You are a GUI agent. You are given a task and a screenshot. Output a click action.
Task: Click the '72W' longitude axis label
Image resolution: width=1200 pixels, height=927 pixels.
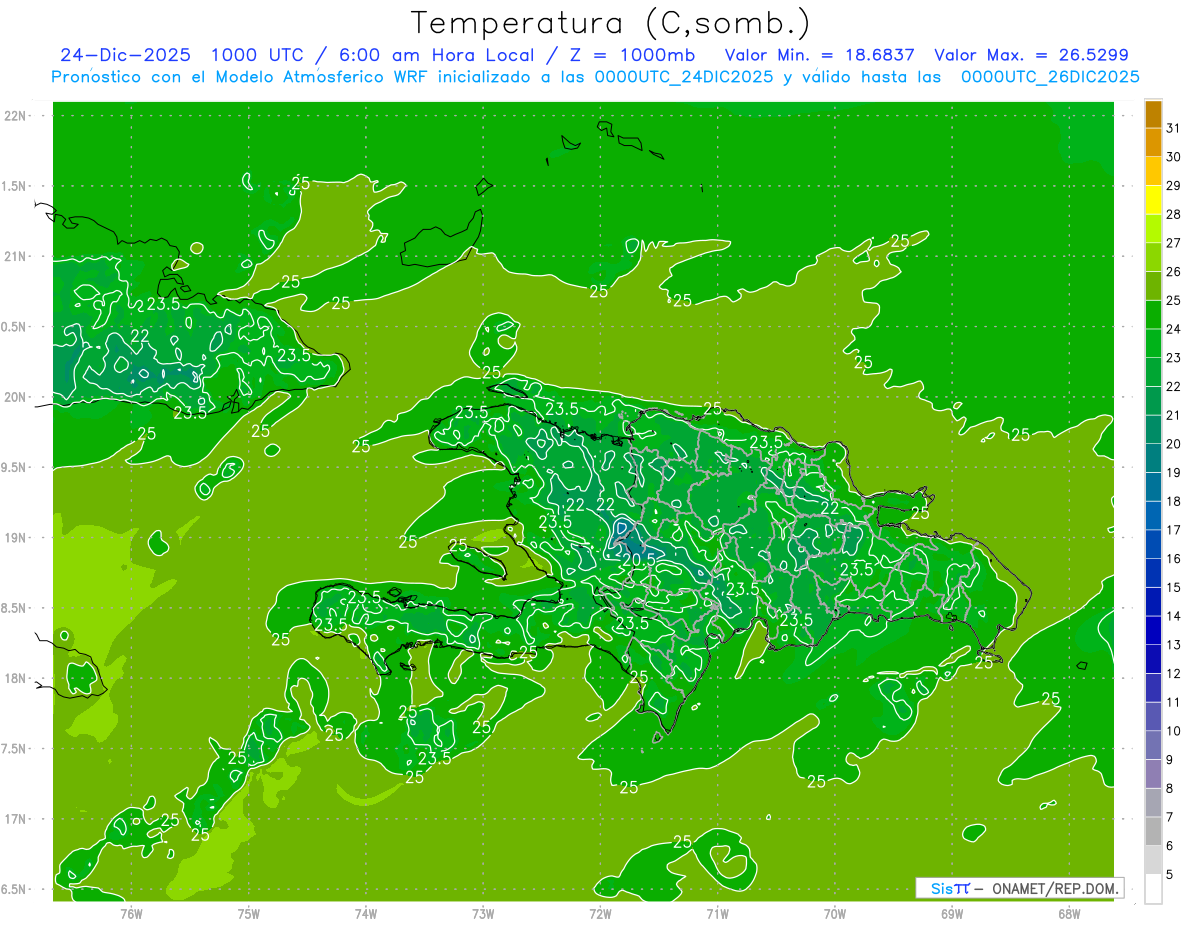pyautogui.click(x=600, y=913)
